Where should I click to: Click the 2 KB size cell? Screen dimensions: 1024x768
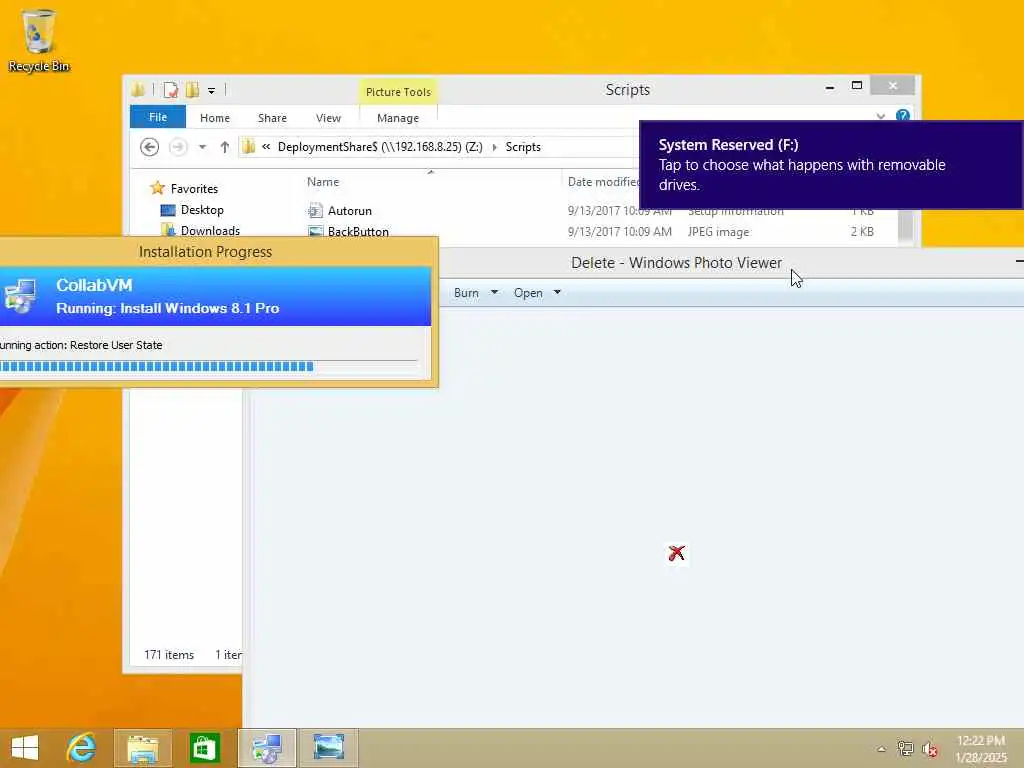click(862, 232)
